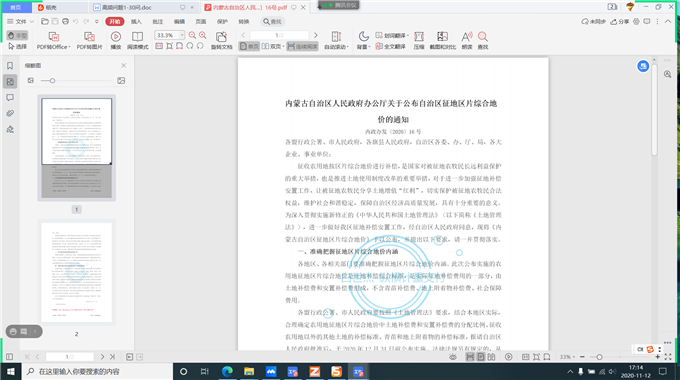Toggle 连续阅读 continuous reading
680x380 pixels.
point(302,46)
